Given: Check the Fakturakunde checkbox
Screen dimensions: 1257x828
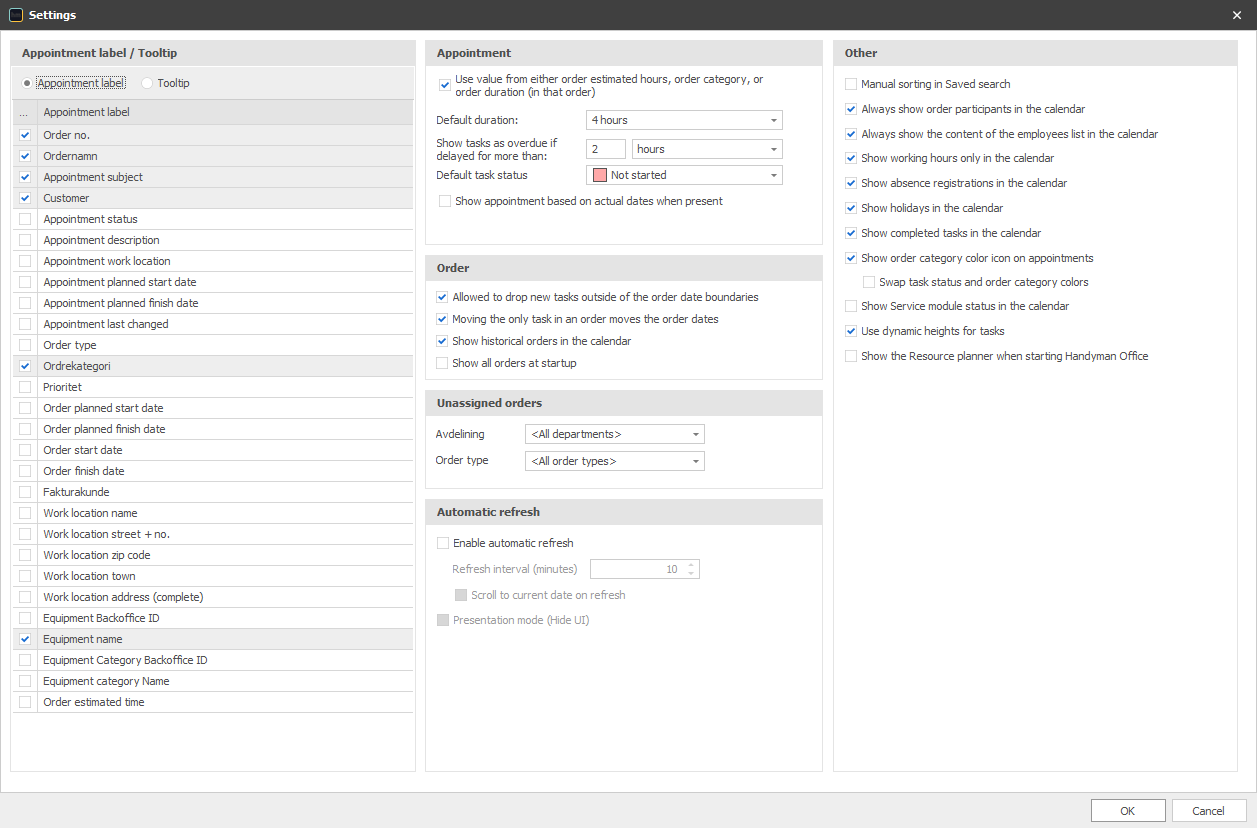Looking at the screenshot, I should pos(25,492).
